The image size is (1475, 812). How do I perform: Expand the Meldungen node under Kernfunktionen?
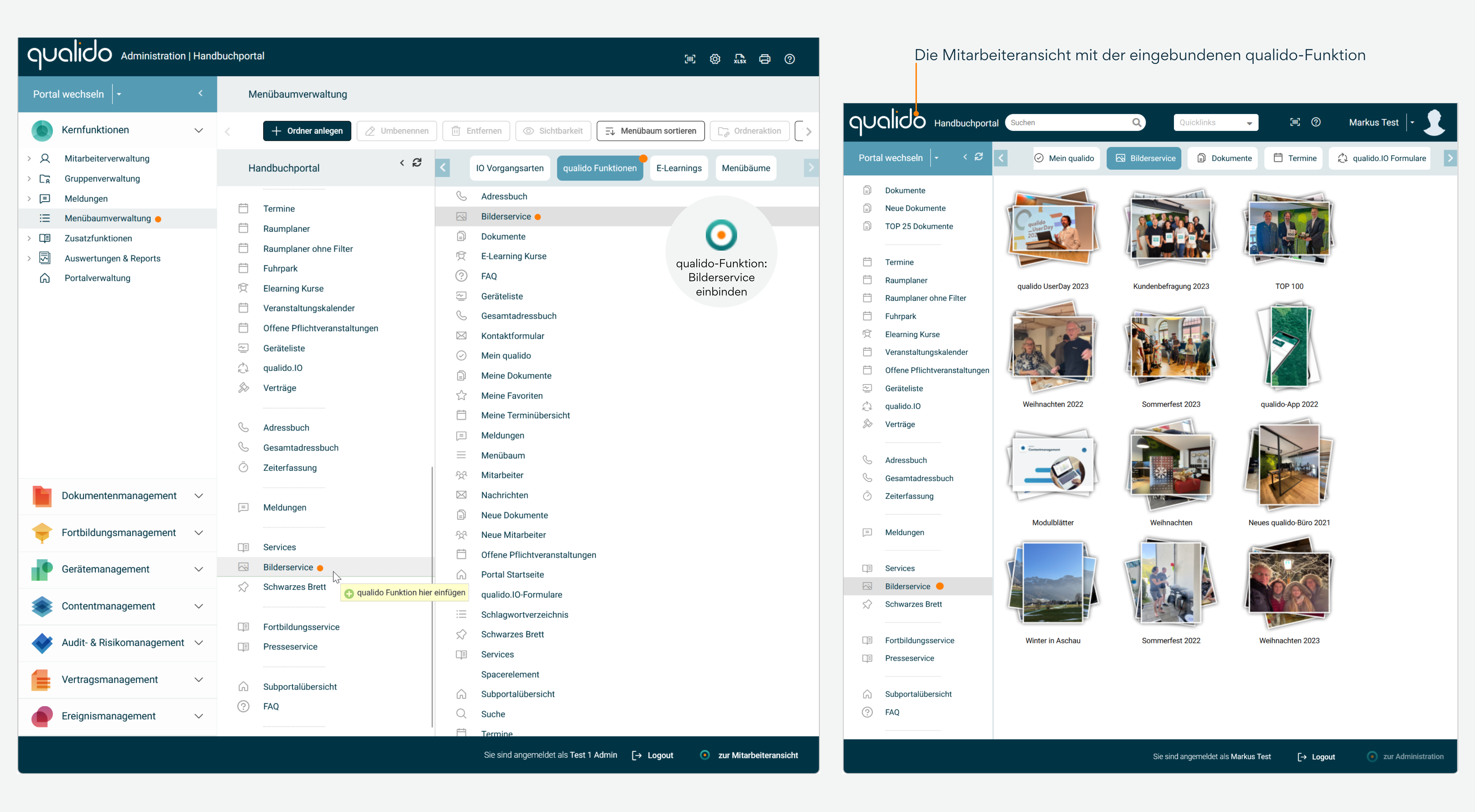click(29, 199)
